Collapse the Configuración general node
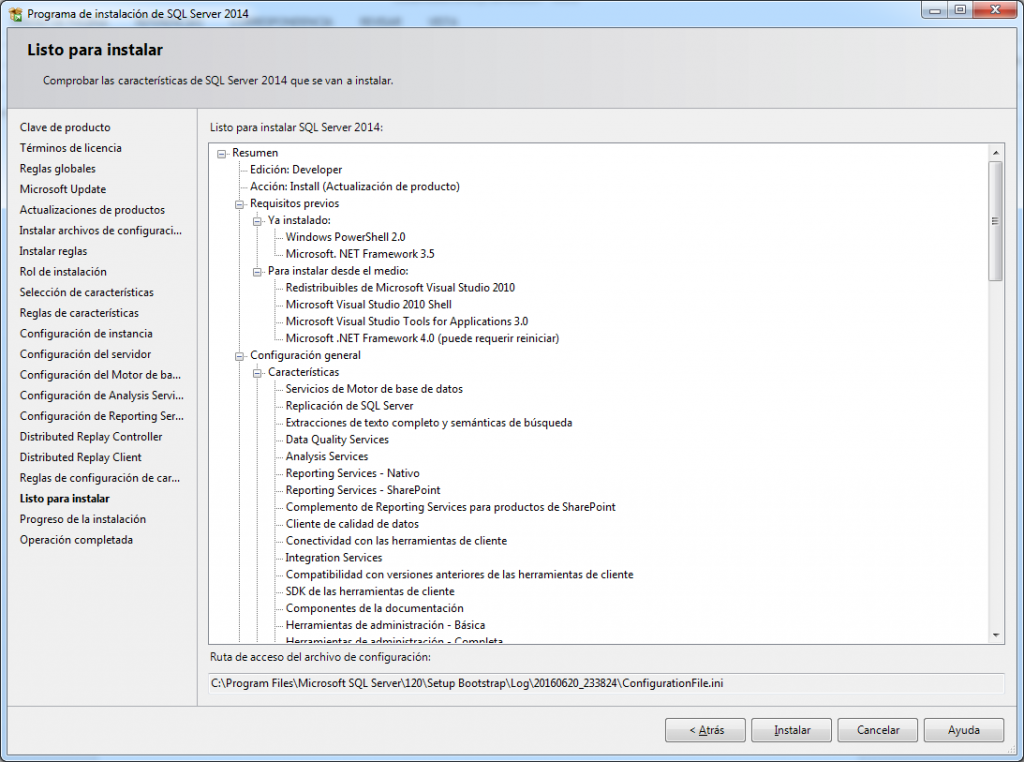Viewport: 1024px width, 762px height. tap(239, 356)
